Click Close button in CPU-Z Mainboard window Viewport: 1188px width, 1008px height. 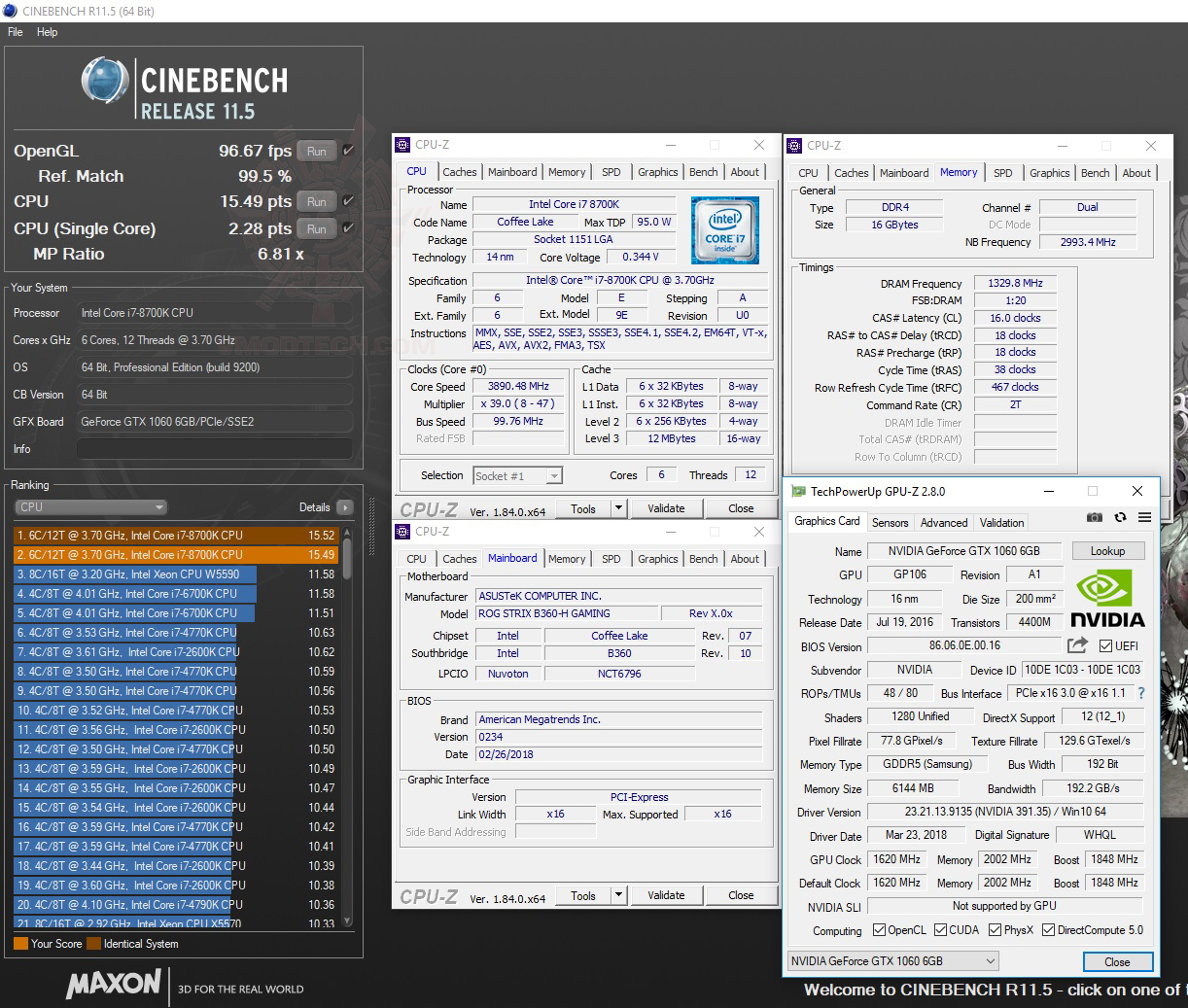click(x=741, y=895)
